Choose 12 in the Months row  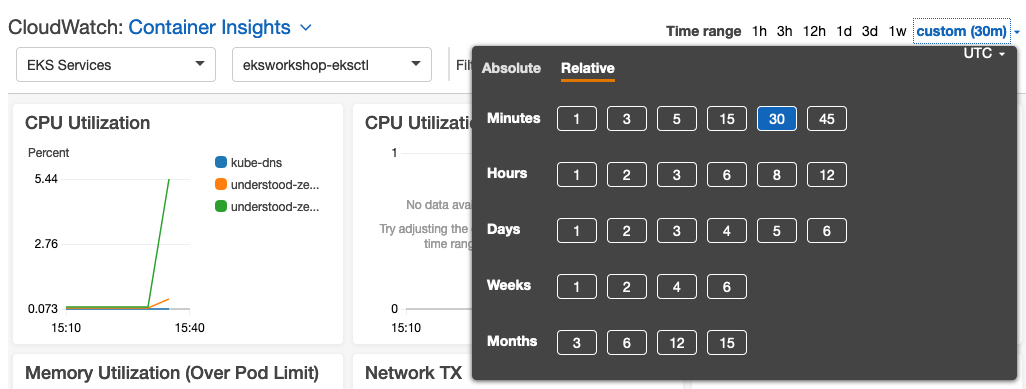pos(677,343)
